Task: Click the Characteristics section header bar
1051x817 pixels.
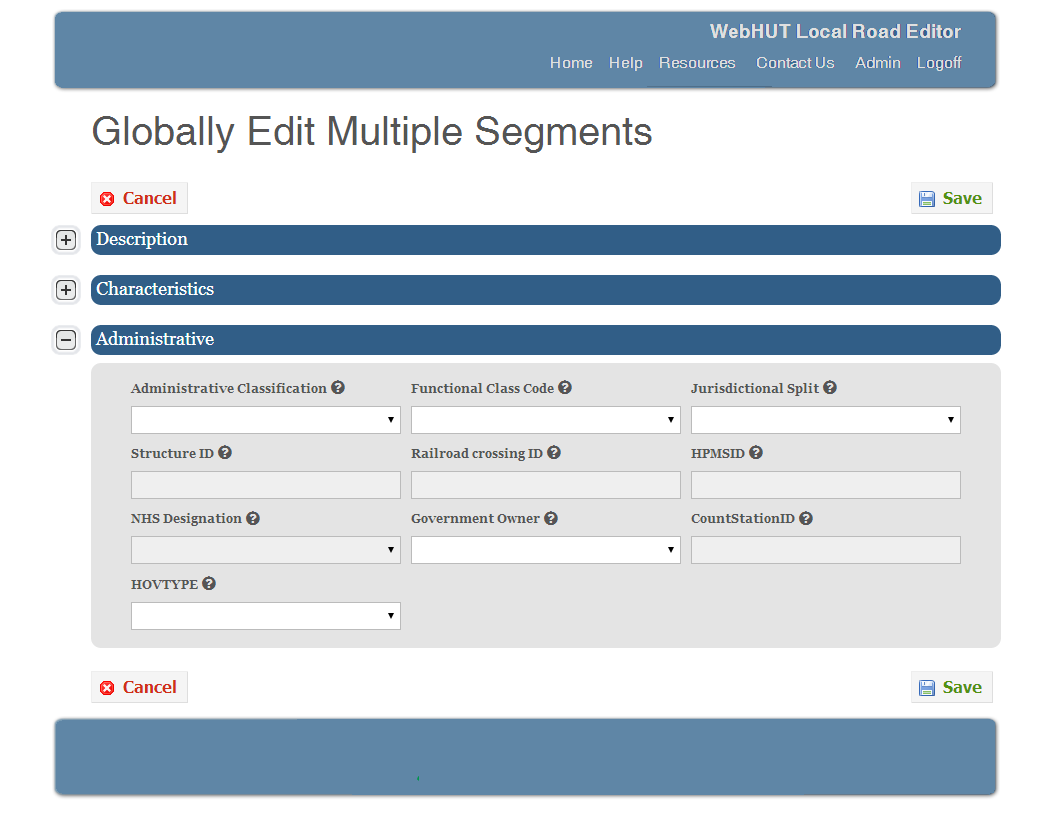Action: tap(546, 290)
